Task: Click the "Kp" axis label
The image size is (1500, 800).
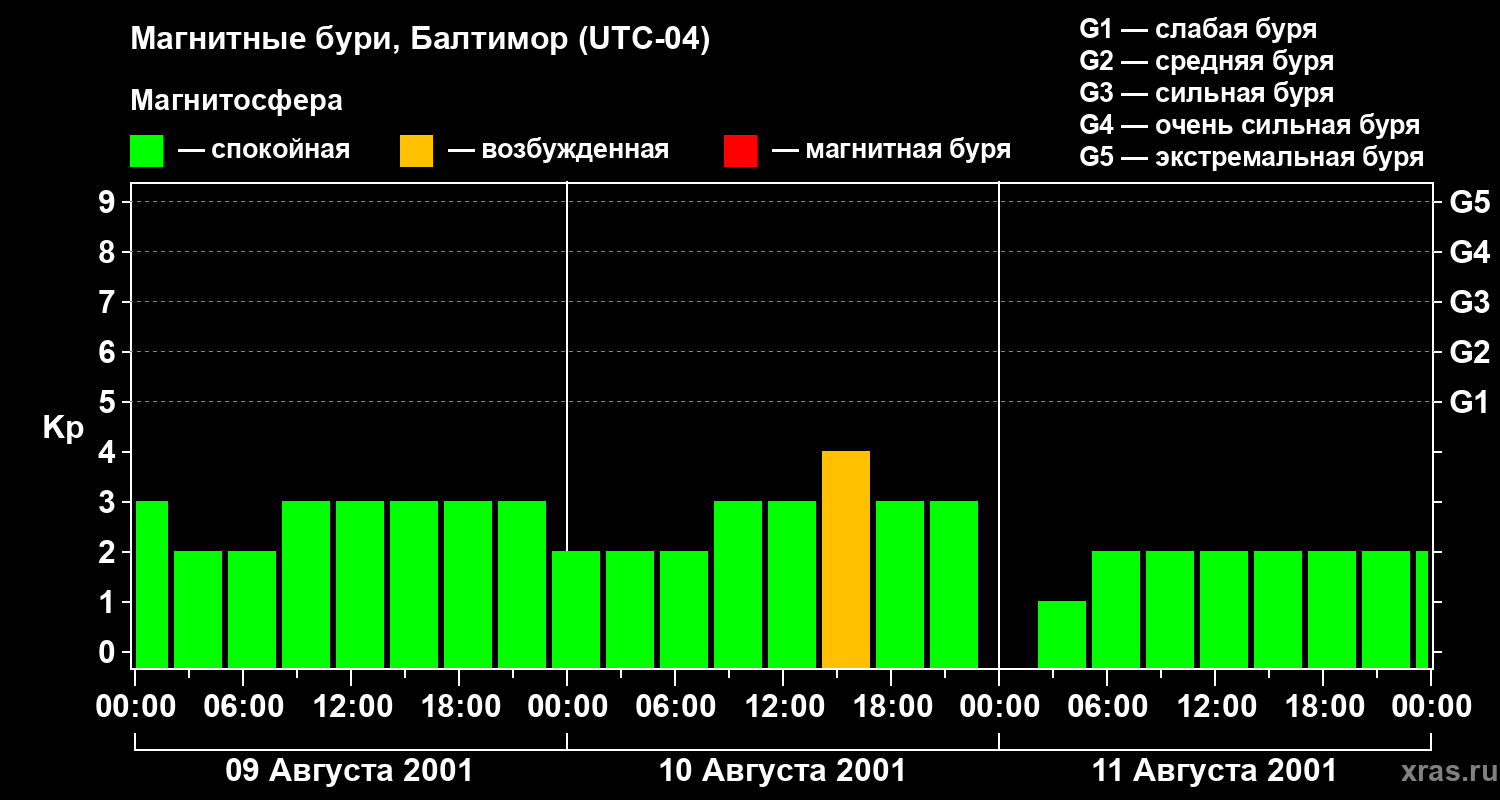Action: point(64,428)
